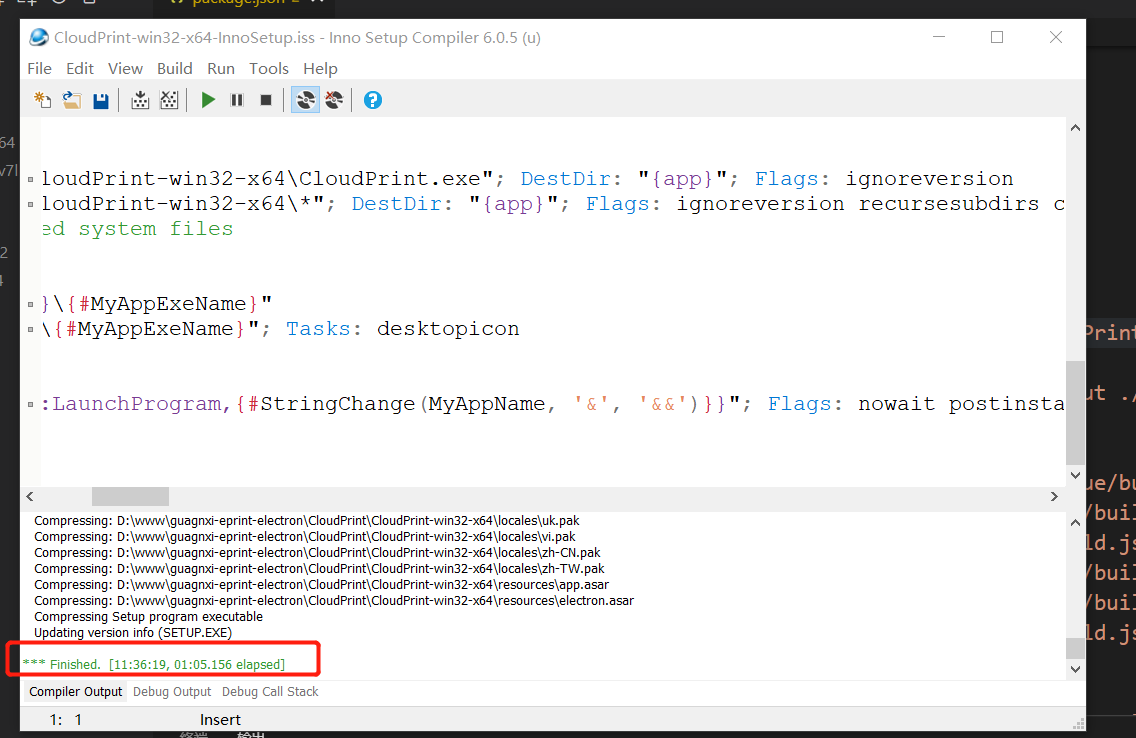This screenshot has width=1136, height=738.
Task: Click the Compile toolbar icon
Action: tap(140, 100)
